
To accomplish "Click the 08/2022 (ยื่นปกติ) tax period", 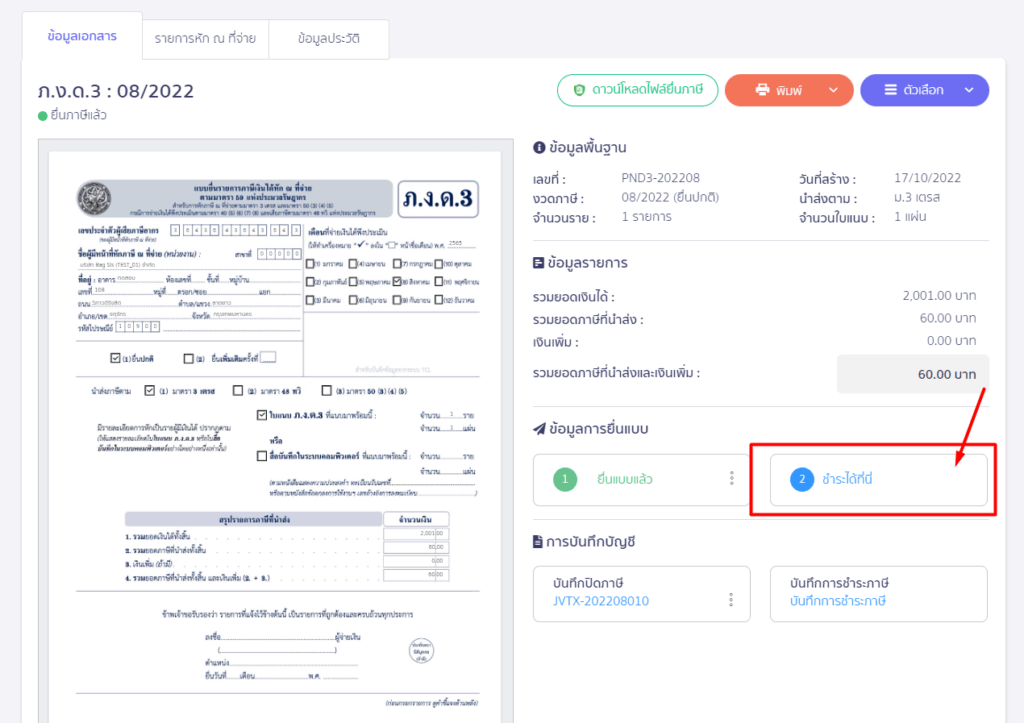I will coord(670,197).
